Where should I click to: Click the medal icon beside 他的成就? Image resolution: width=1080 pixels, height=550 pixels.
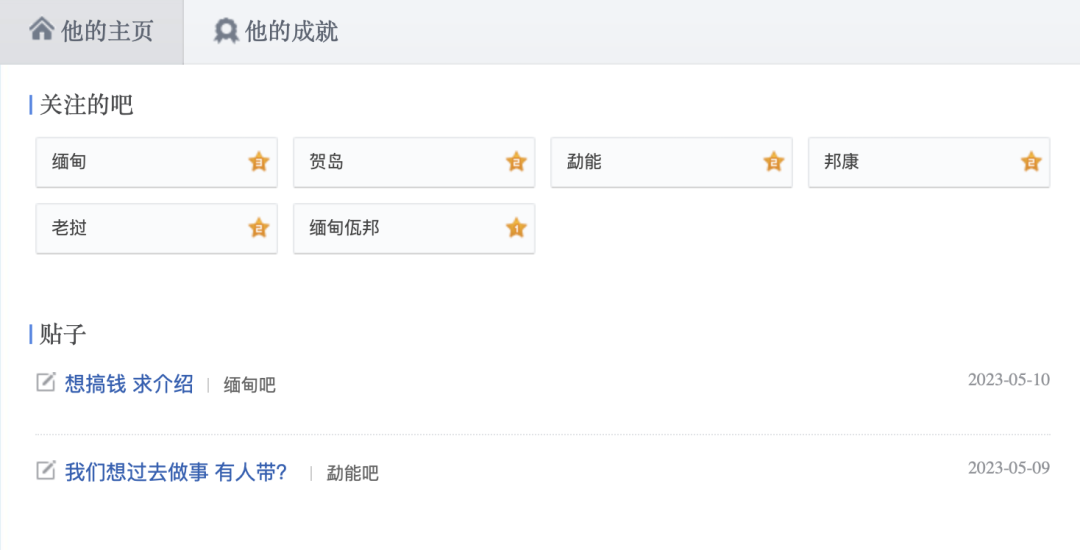click(x=226, y=31)
